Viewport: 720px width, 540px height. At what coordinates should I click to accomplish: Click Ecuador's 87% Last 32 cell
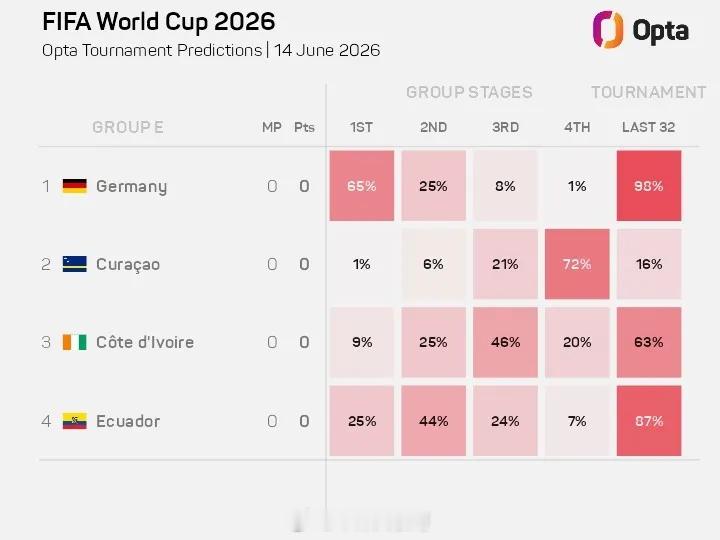(649, 421)
